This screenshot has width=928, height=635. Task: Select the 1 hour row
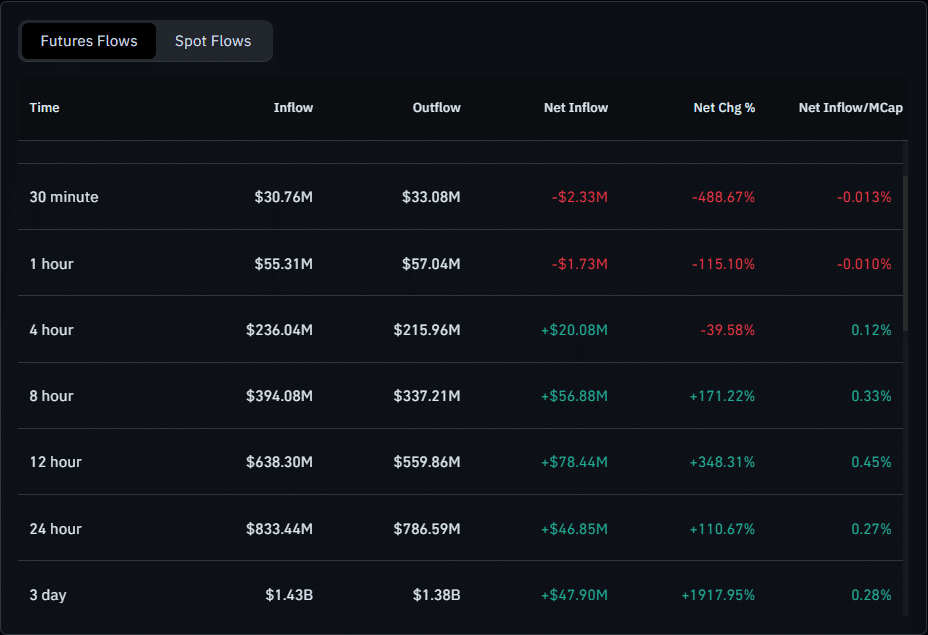click(x=51, y=263)
